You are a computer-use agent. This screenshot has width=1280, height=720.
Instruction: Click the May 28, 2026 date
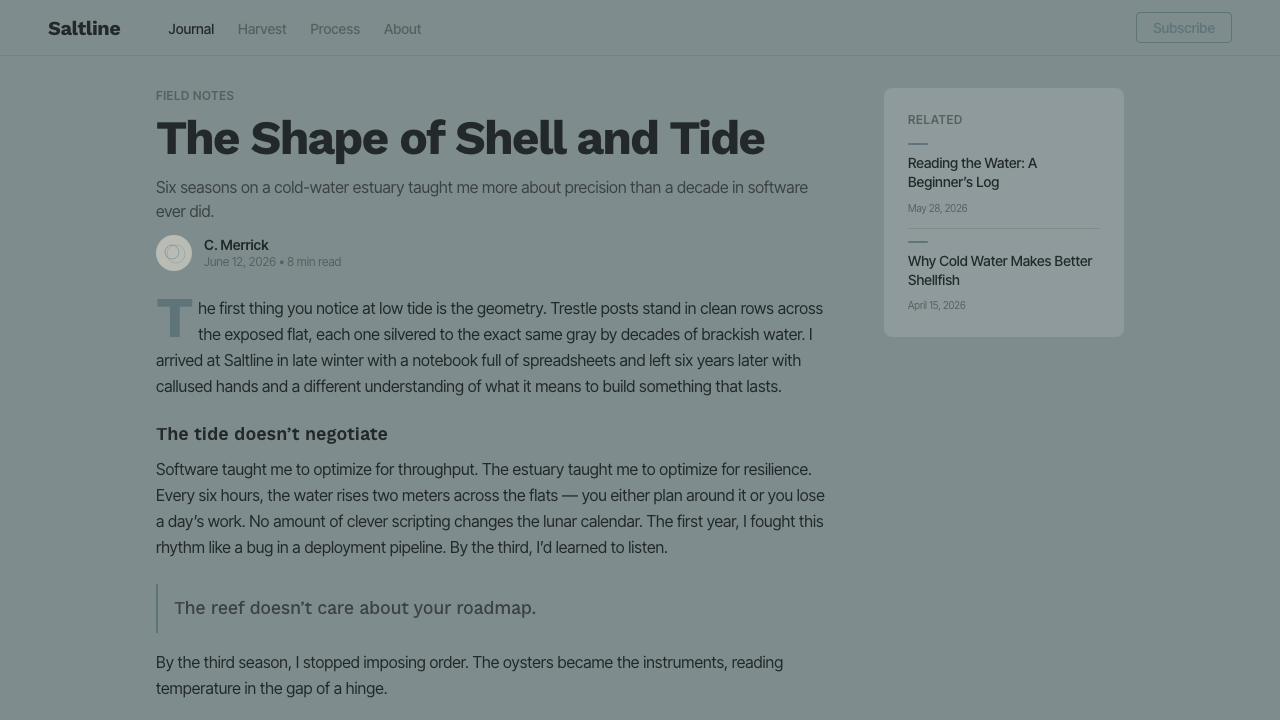937,208
